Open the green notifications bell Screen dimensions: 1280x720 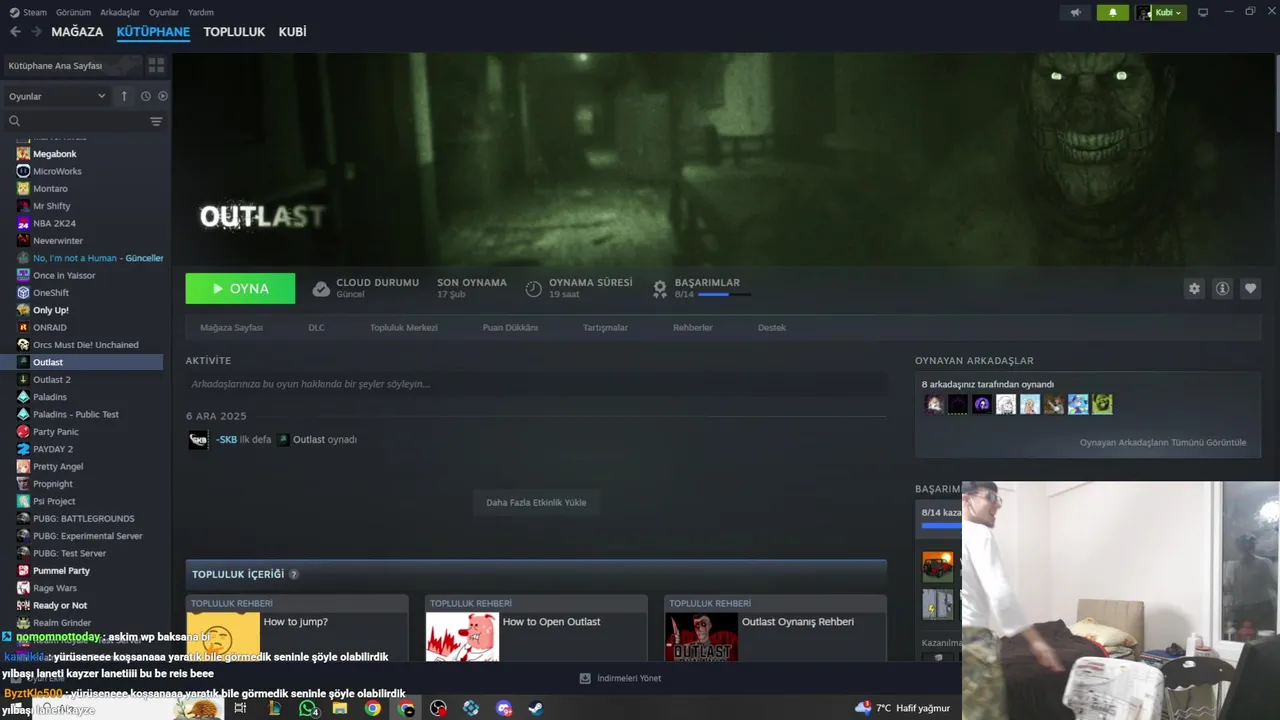click(x=1113, y=12)
